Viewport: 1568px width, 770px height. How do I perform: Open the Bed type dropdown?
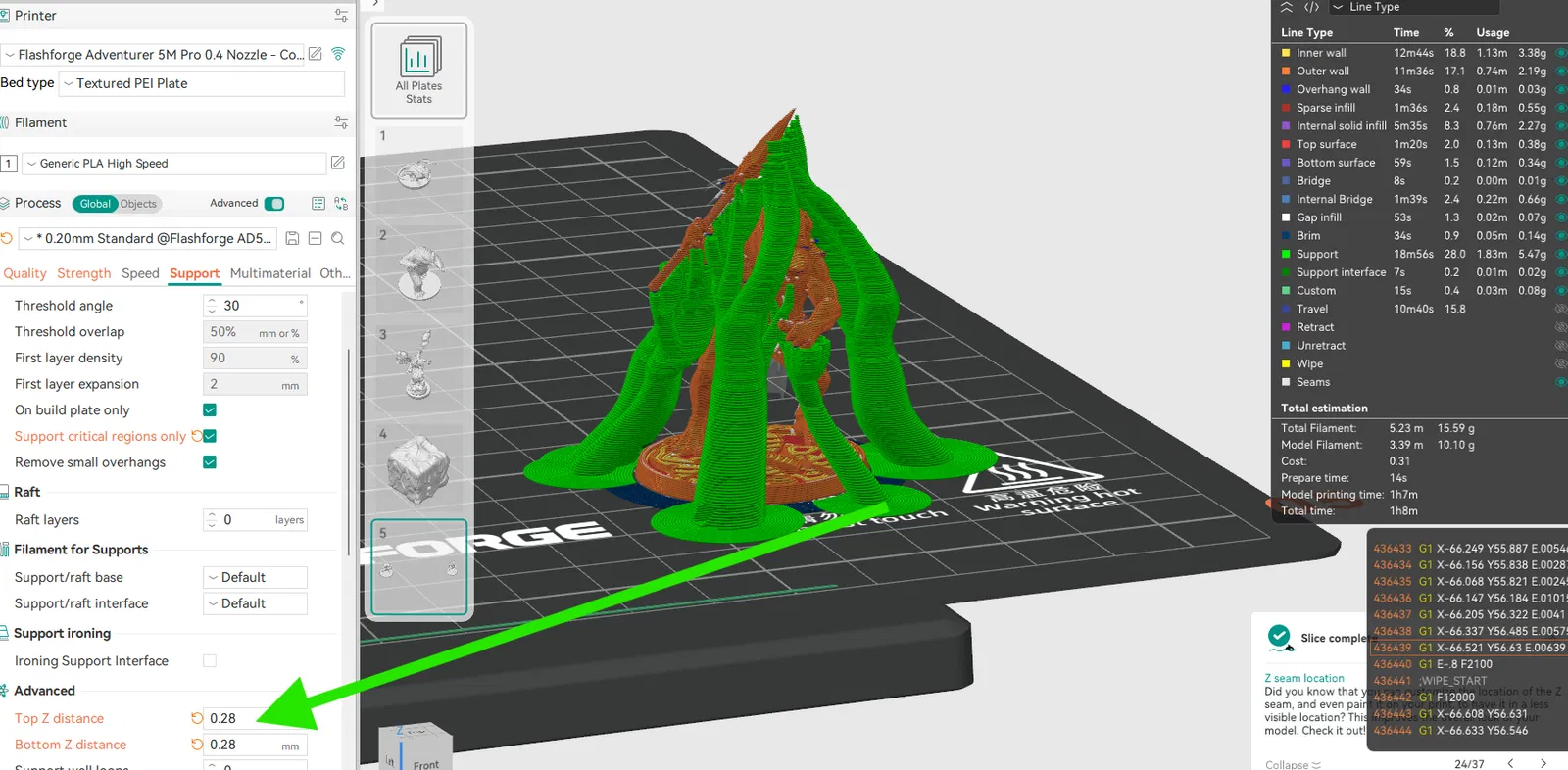point(202,83)
